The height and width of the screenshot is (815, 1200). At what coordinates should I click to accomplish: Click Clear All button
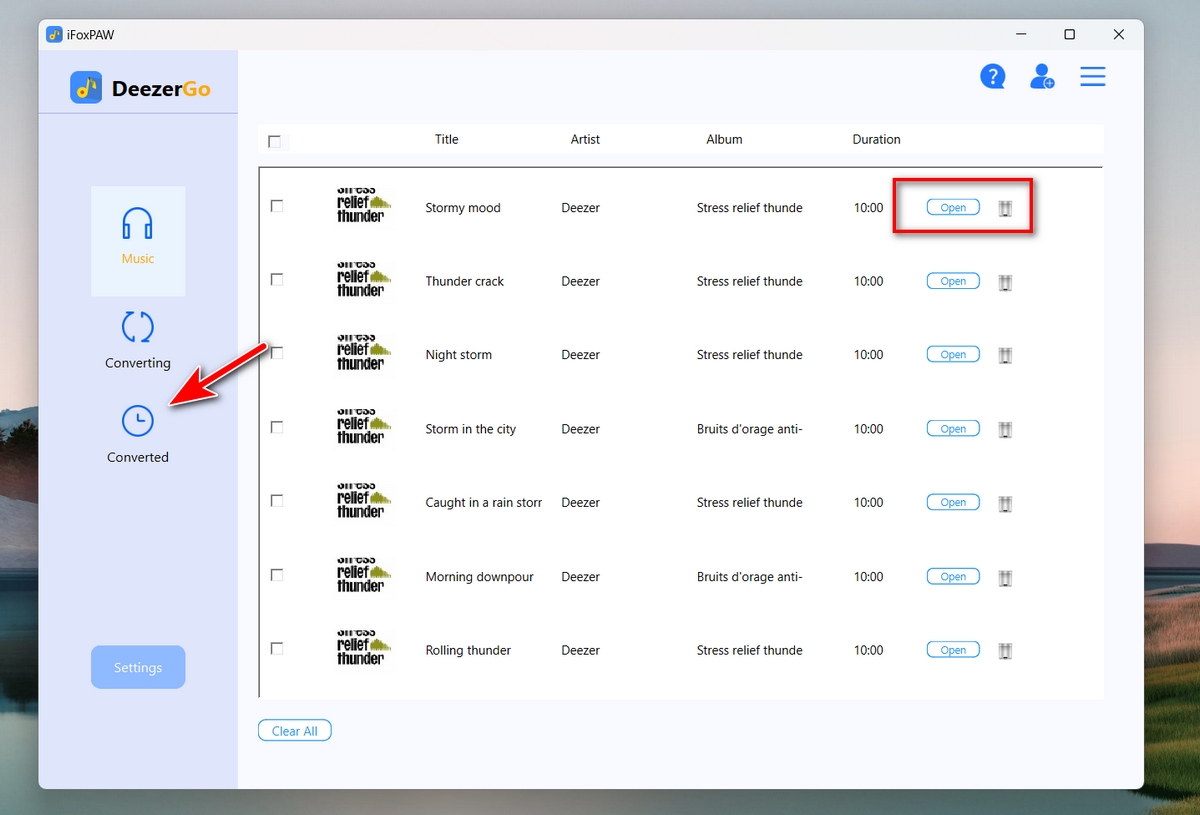point(294,730)
